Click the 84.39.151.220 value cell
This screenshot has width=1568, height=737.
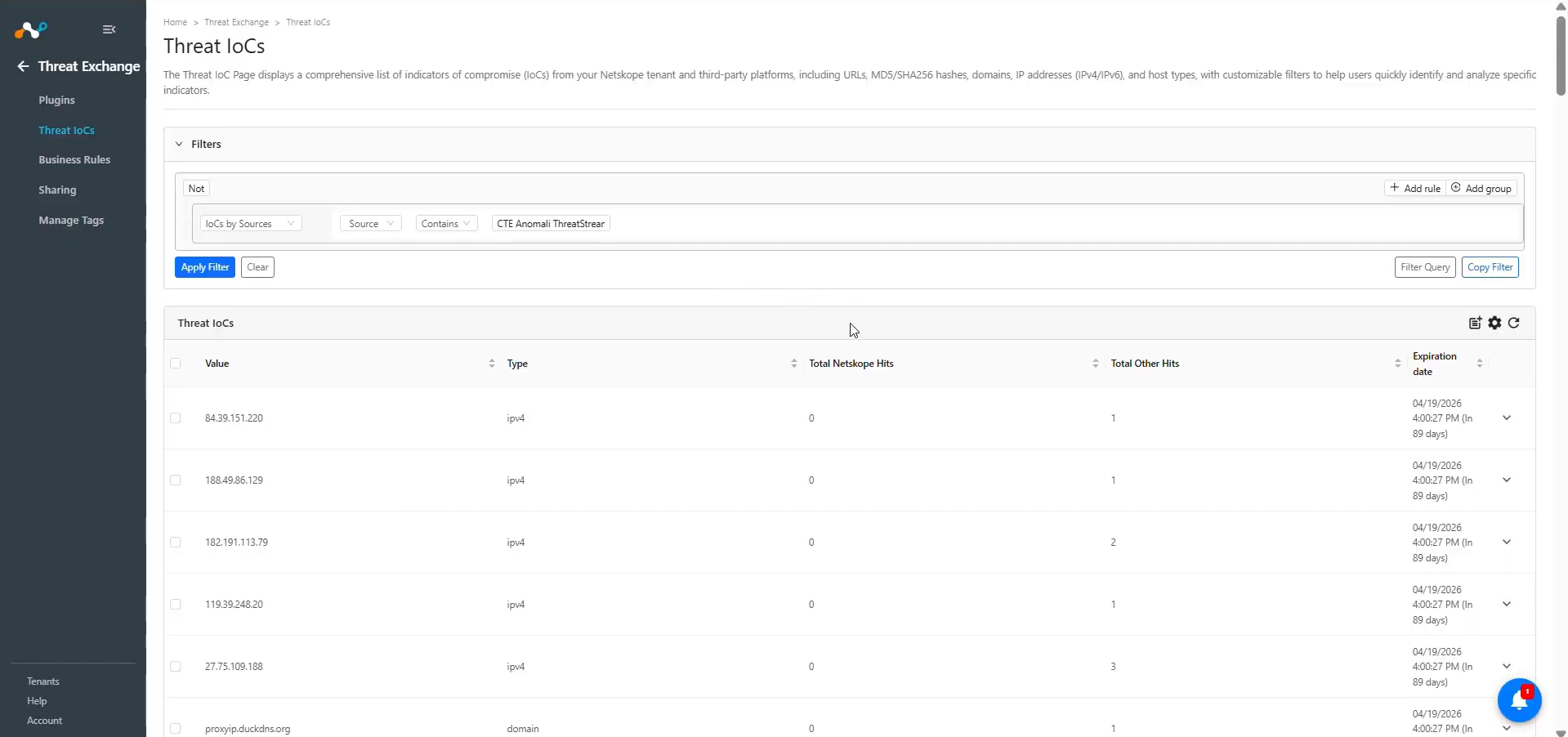(x=234, y=418)
